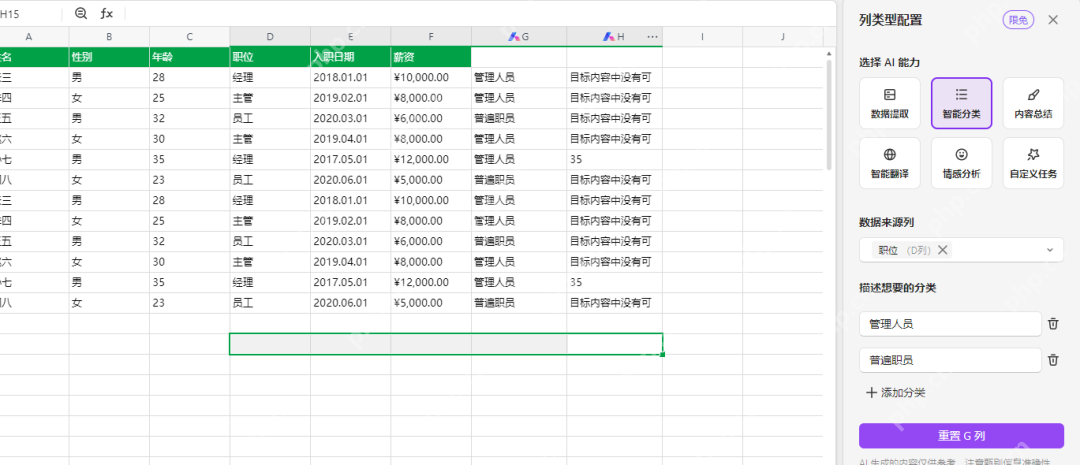Select column J header
The height and width of the screenshot is (465, 1080).
click(x=783, y=37)
